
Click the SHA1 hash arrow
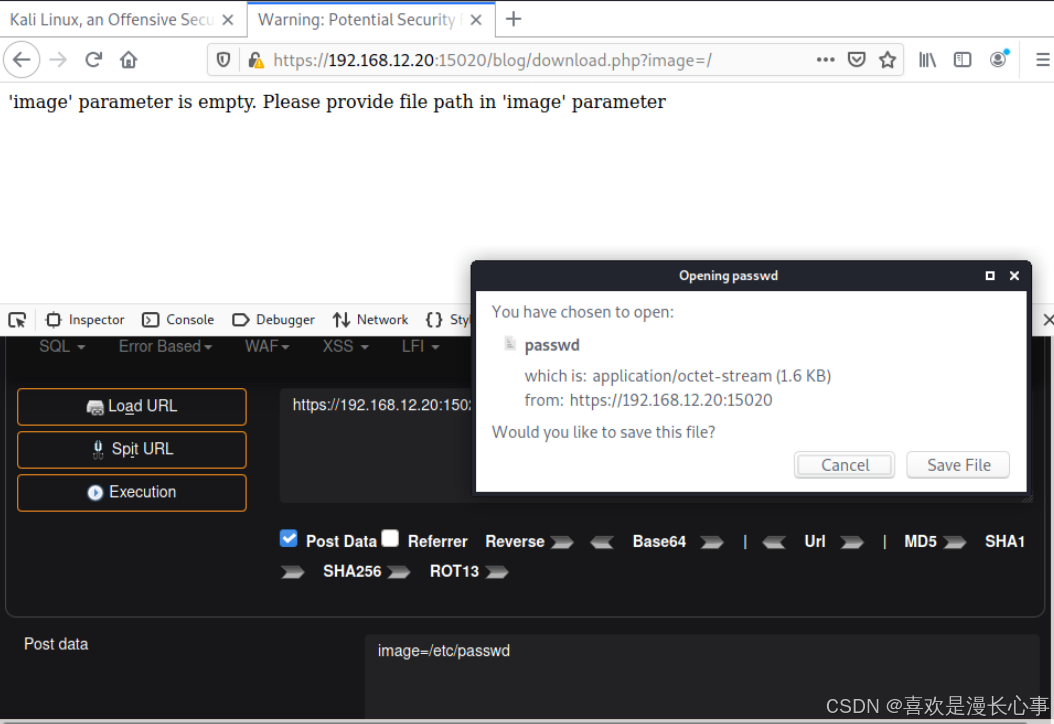(292, 572)
